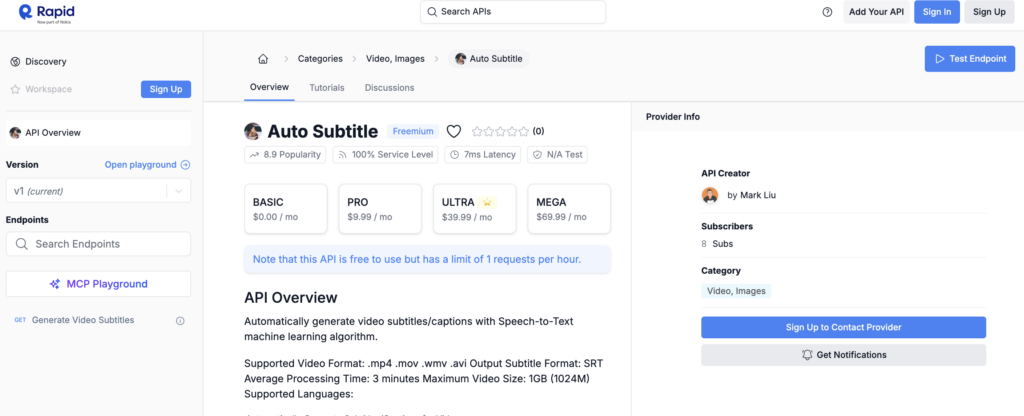Click the Discovery compass icon
The width and height of the screenshot is (1024, 416).
tap(15, 62)
